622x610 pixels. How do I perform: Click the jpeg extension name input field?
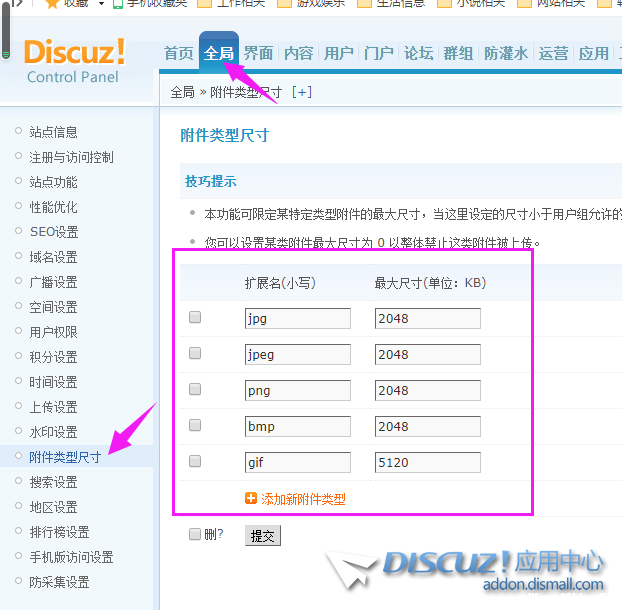[297, 354]
